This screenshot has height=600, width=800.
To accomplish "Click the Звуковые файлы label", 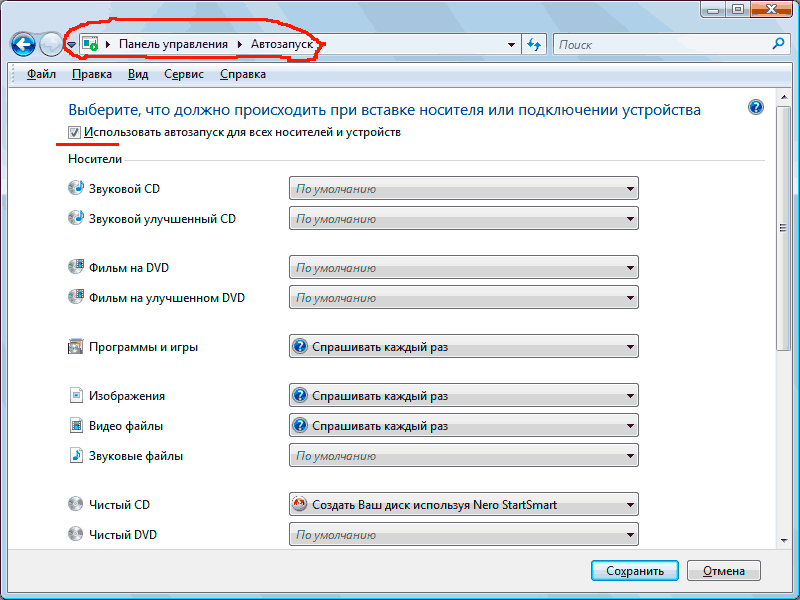I will [x=136, y=456].
